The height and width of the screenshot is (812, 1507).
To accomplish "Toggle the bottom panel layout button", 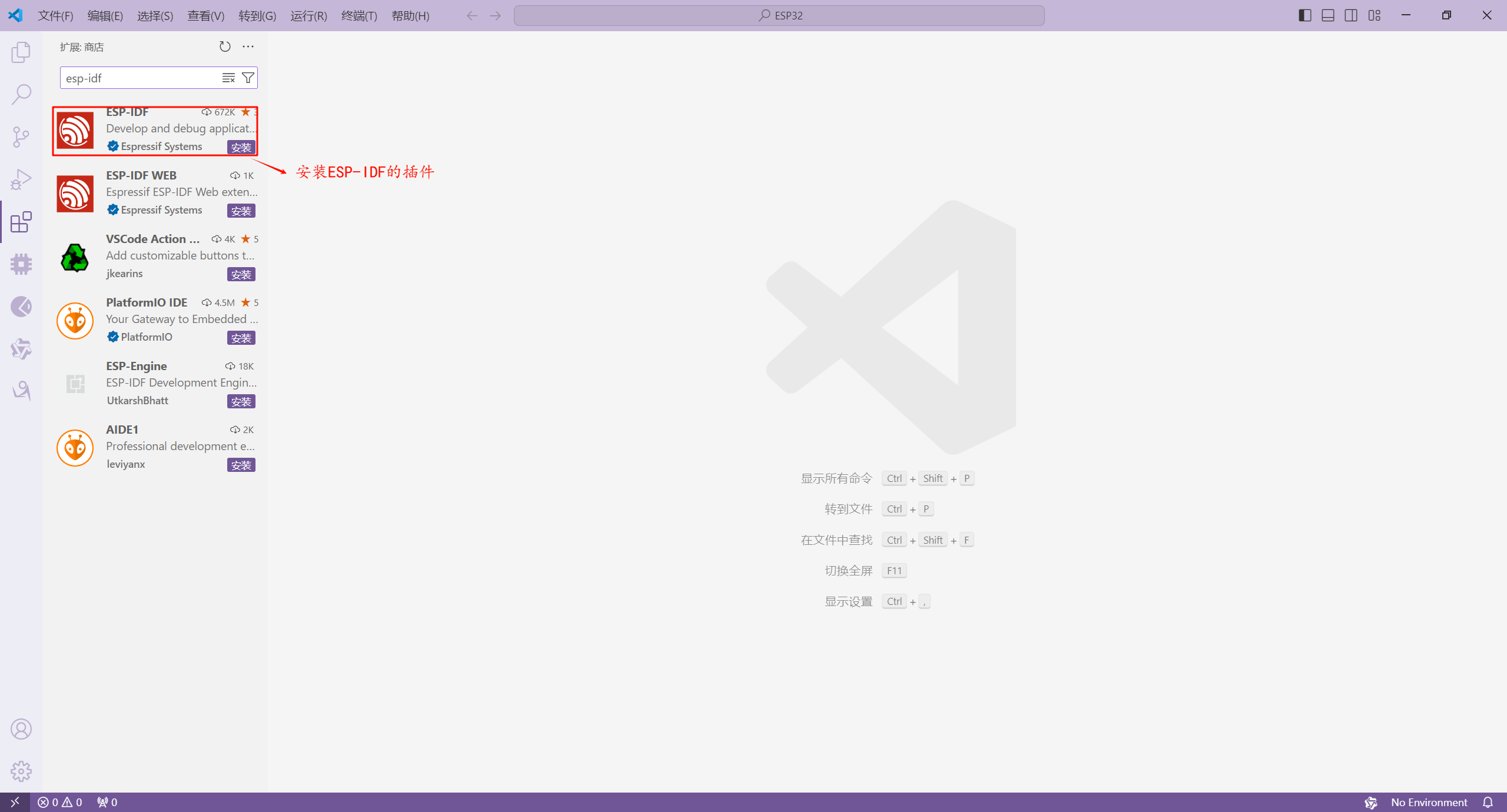I will (1328, 15).
